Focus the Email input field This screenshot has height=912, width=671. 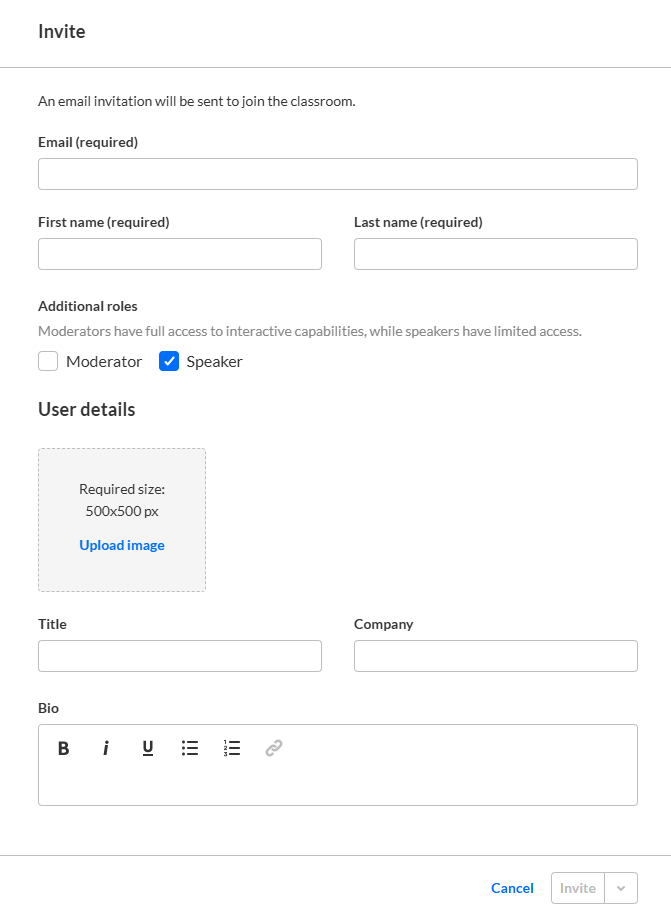tap(338, 174)
